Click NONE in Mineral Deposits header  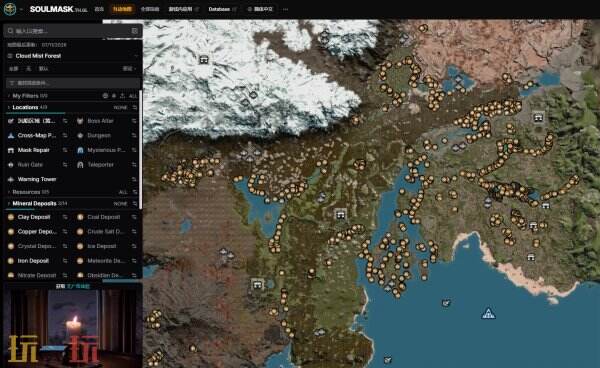(x=120, y=204)
